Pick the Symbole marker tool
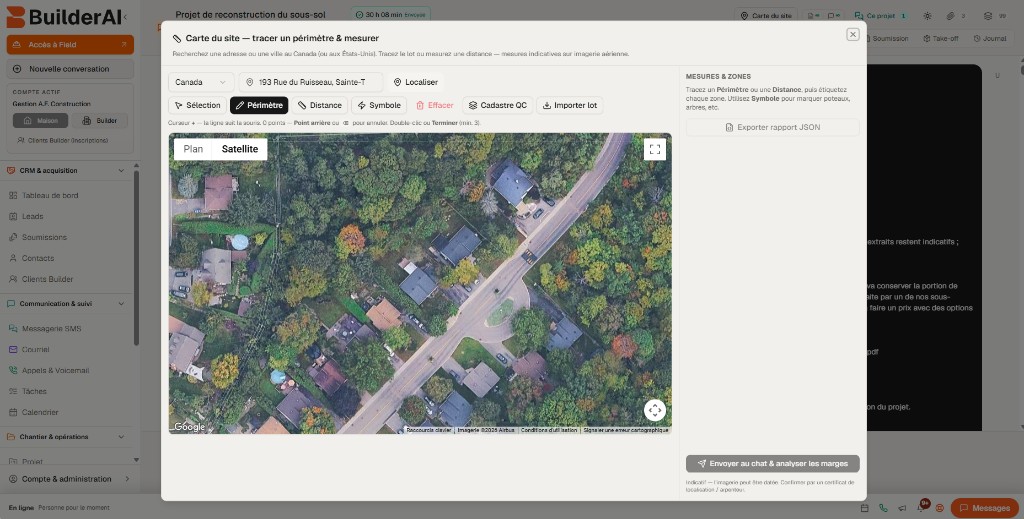1024x519 pixels. tap(379, 105)
